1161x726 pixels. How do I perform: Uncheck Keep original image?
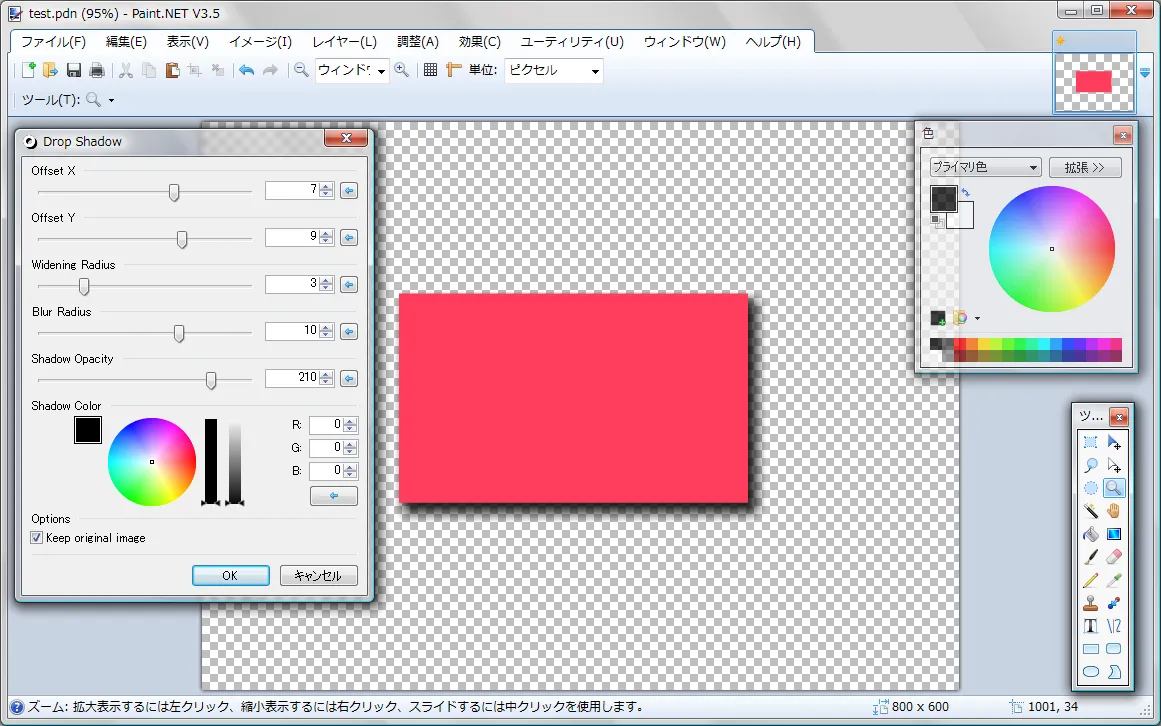(37, 538)
